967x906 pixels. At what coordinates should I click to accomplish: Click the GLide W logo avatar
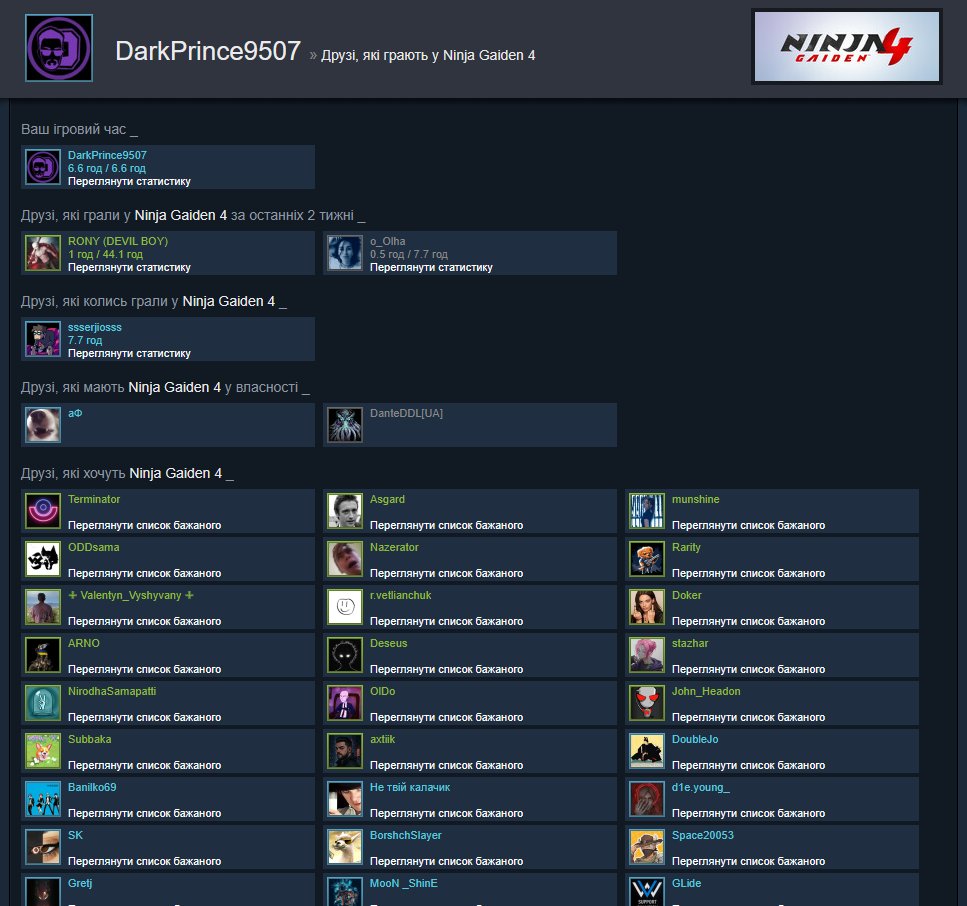click(647, 891)
